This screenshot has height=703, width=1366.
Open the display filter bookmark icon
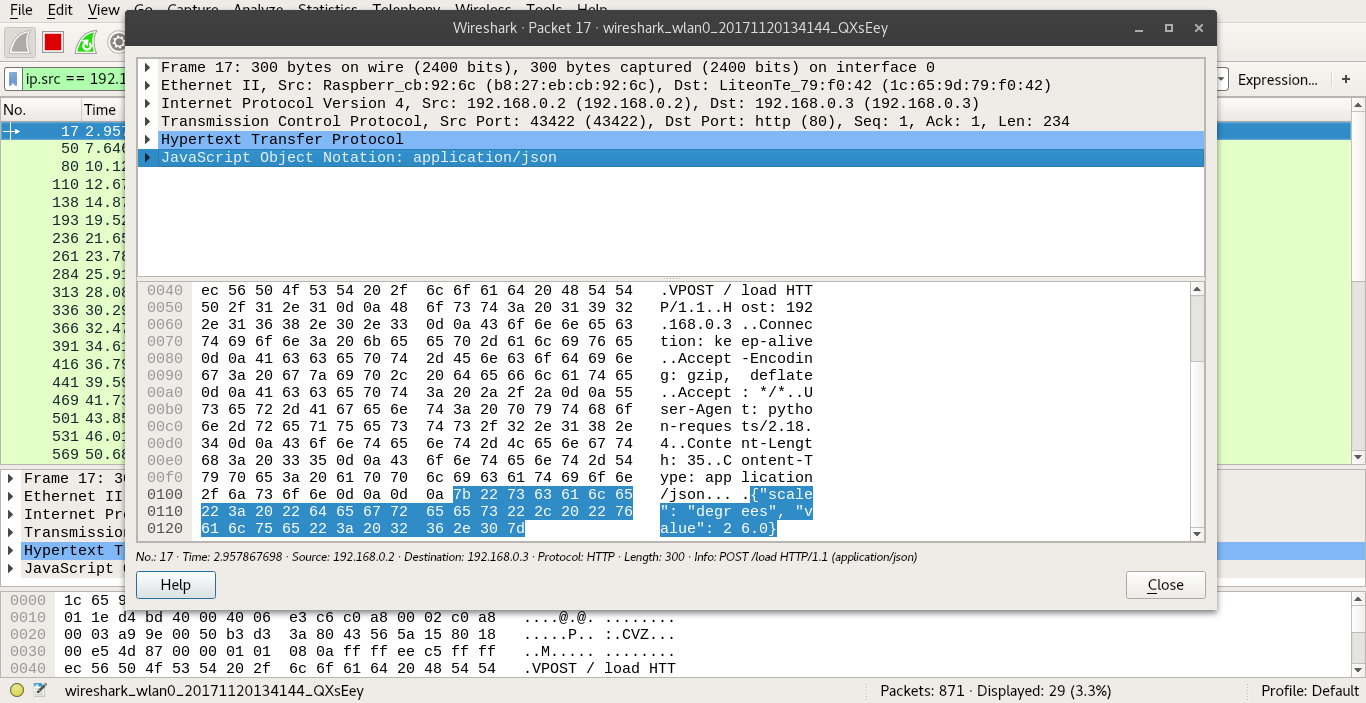(x=13, y=79)
